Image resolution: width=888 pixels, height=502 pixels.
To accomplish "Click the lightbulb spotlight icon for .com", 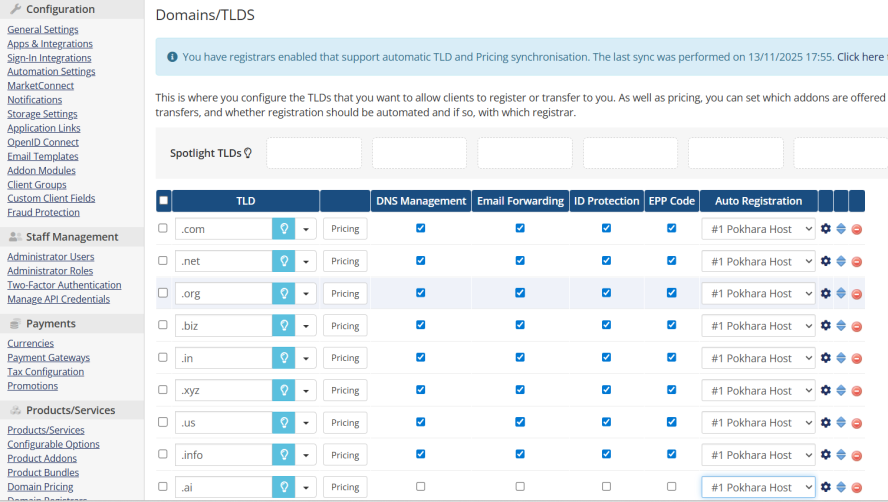I will point(283,229).
